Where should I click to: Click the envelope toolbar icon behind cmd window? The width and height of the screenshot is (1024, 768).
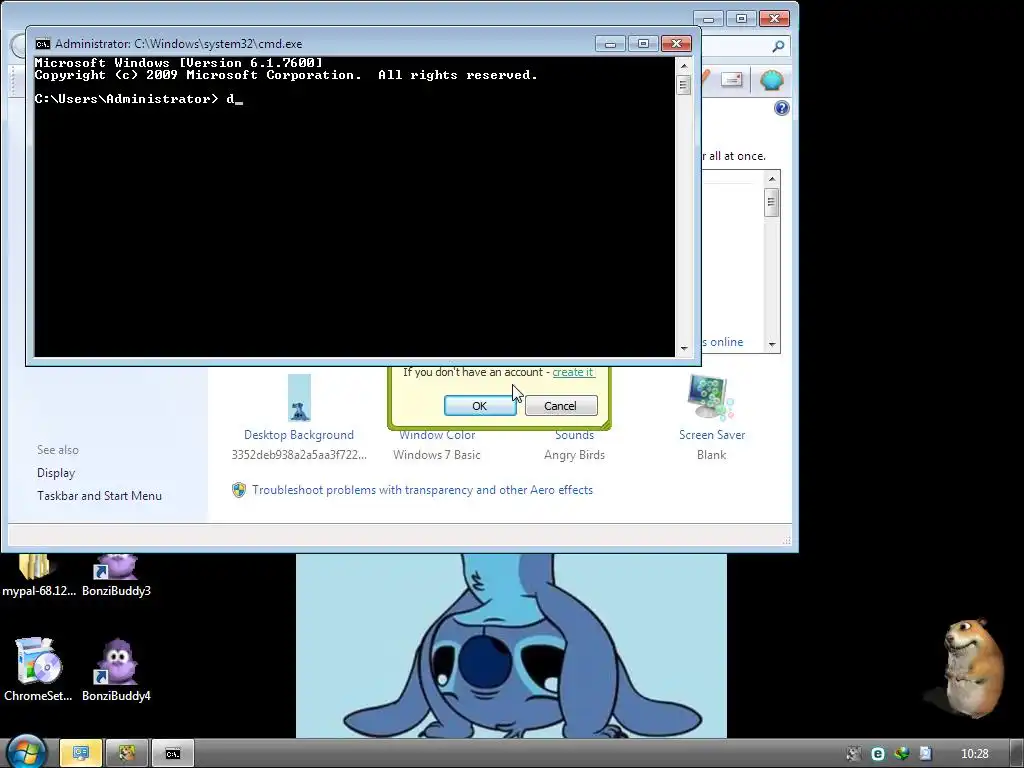point(731,80)
